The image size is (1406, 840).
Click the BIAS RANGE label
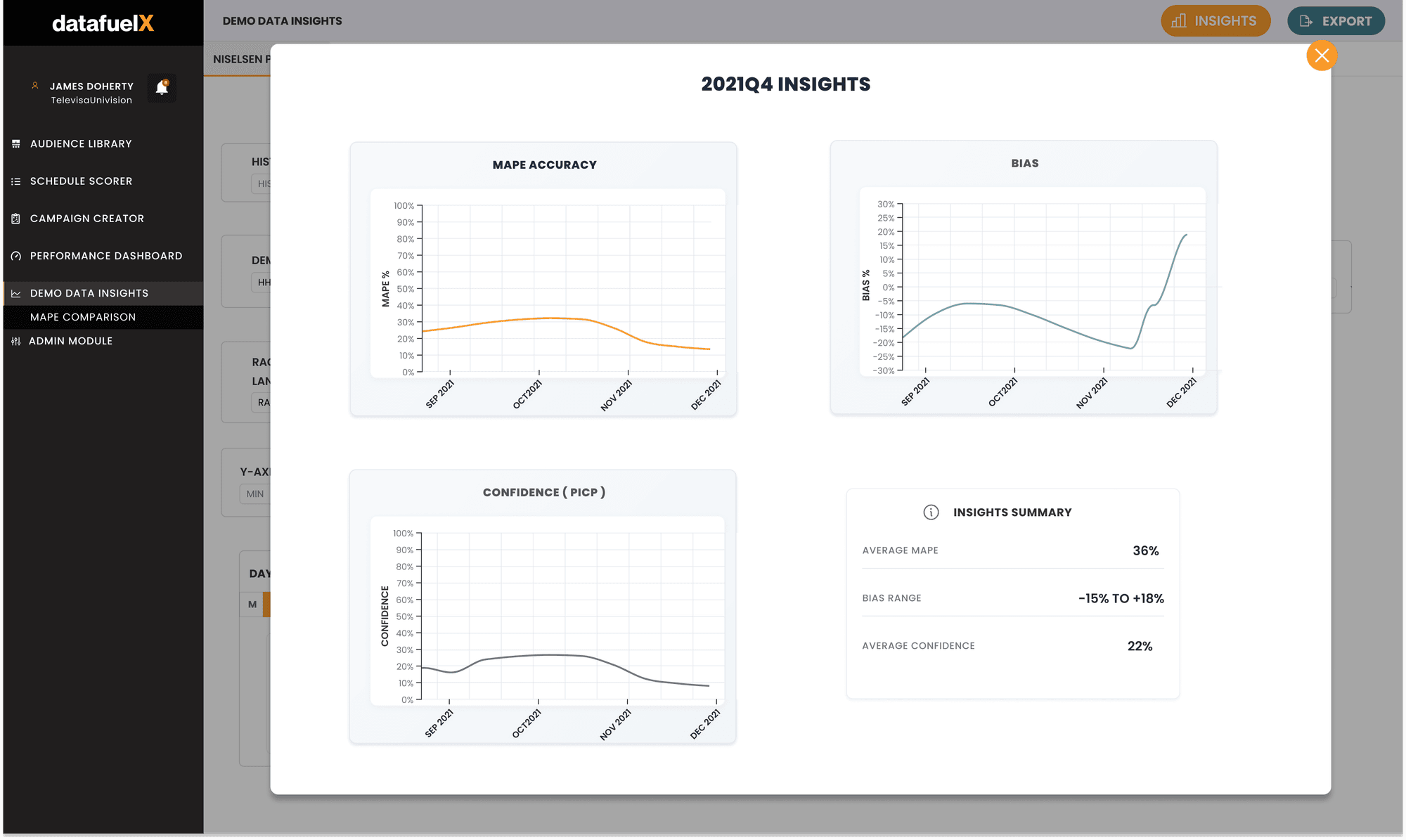(x=891, y=598)
